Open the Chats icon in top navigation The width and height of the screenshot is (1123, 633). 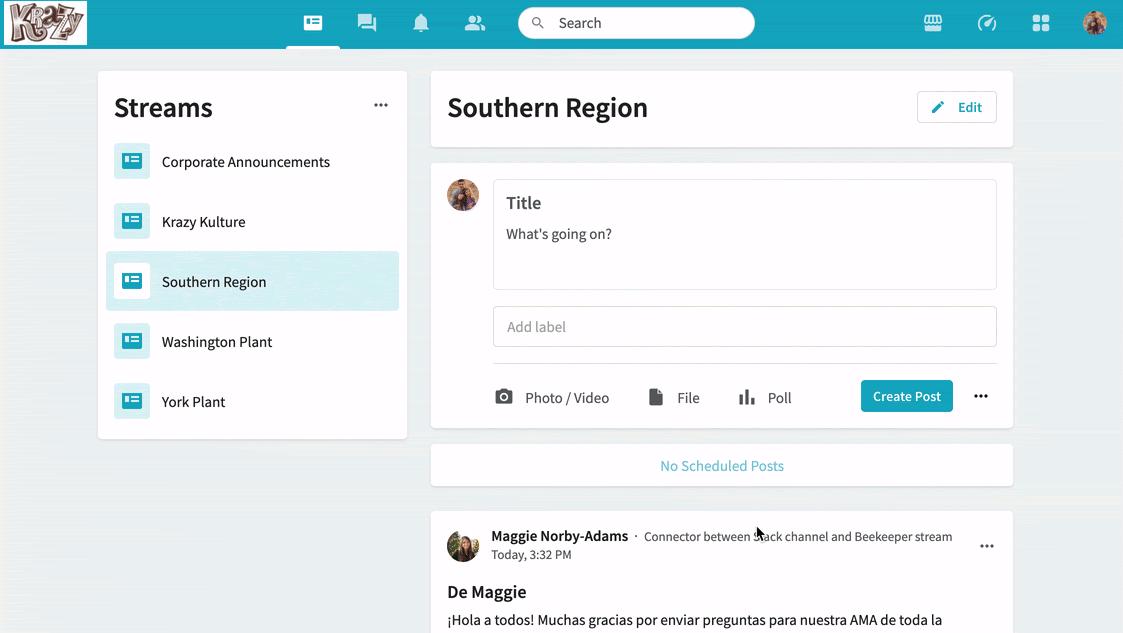tap(367, 23)
